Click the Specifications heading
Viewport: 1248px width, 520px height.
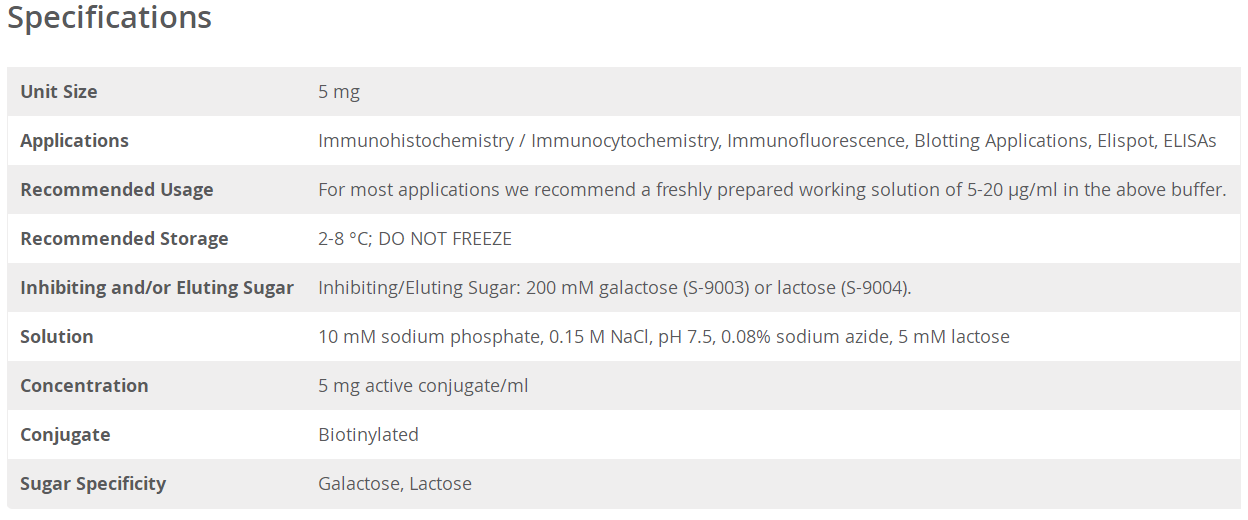tap(110, 18)
